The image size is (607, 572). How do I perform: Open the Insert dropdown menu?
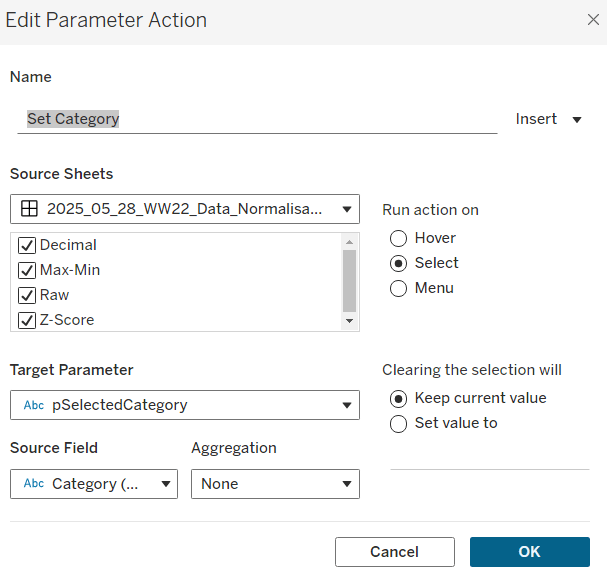(x=548, y=119)
